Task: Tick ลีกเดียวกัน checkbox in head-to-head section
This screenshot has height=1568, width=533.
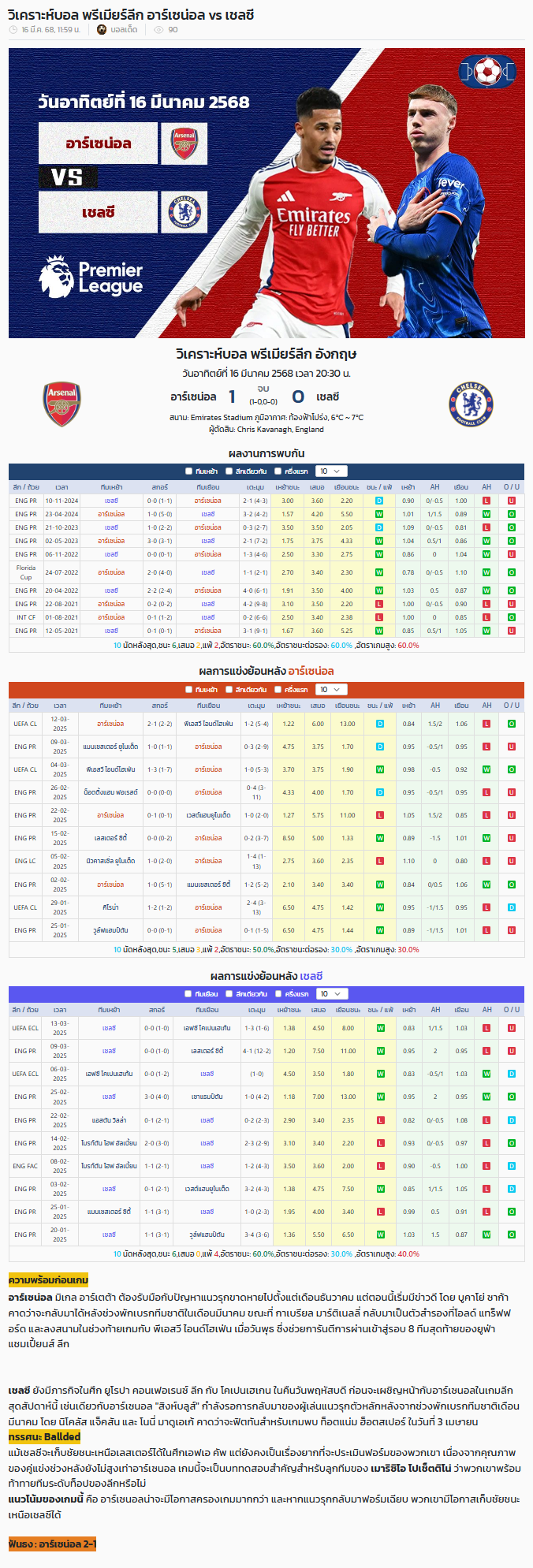Action: pyautogui.click(x=229, y=471)
